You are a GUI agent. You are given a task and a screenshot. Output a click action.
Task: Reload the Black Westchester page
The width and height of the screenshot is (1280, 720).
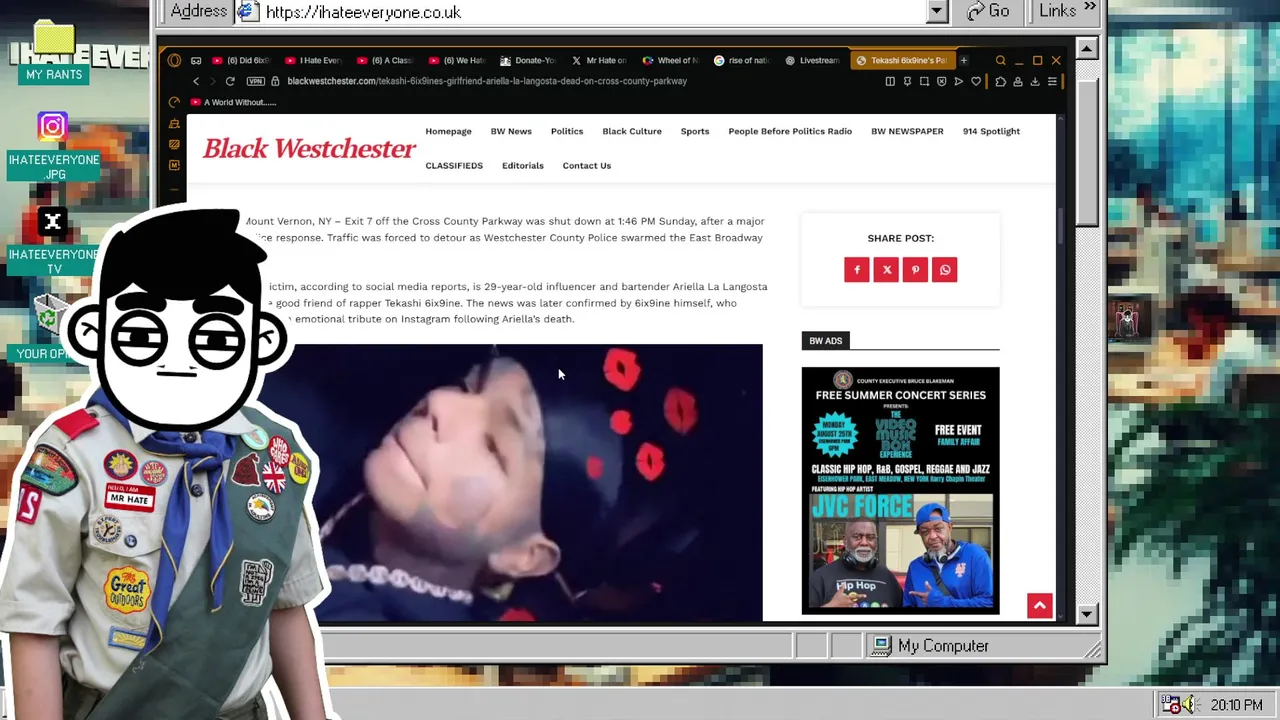(x=230, y=81)
